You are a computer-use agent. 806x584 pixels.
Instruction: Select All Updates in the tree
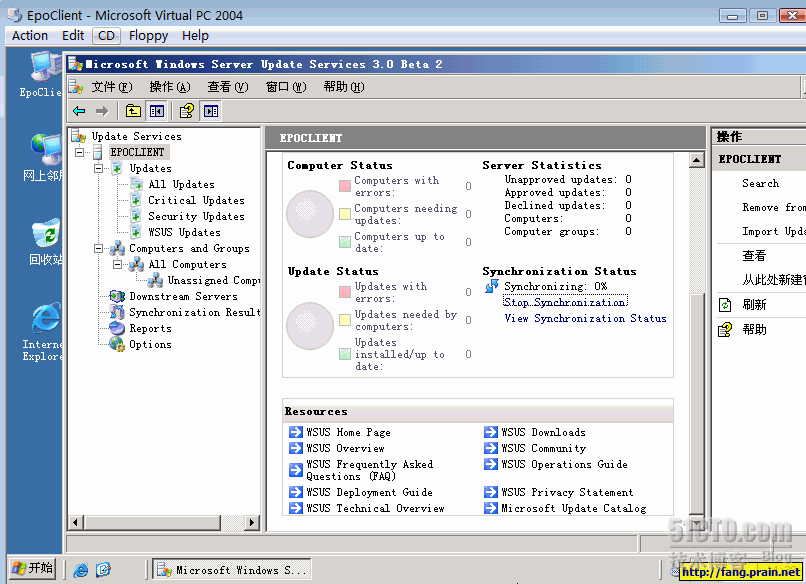point(181,184)
